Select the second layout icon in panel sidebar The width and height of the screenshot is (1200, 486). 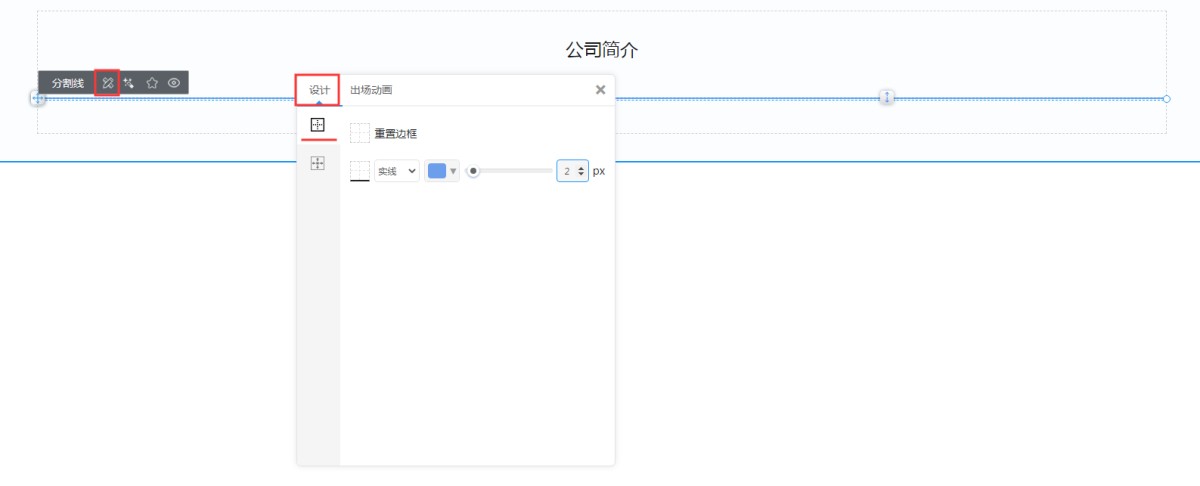pos(318,163)
